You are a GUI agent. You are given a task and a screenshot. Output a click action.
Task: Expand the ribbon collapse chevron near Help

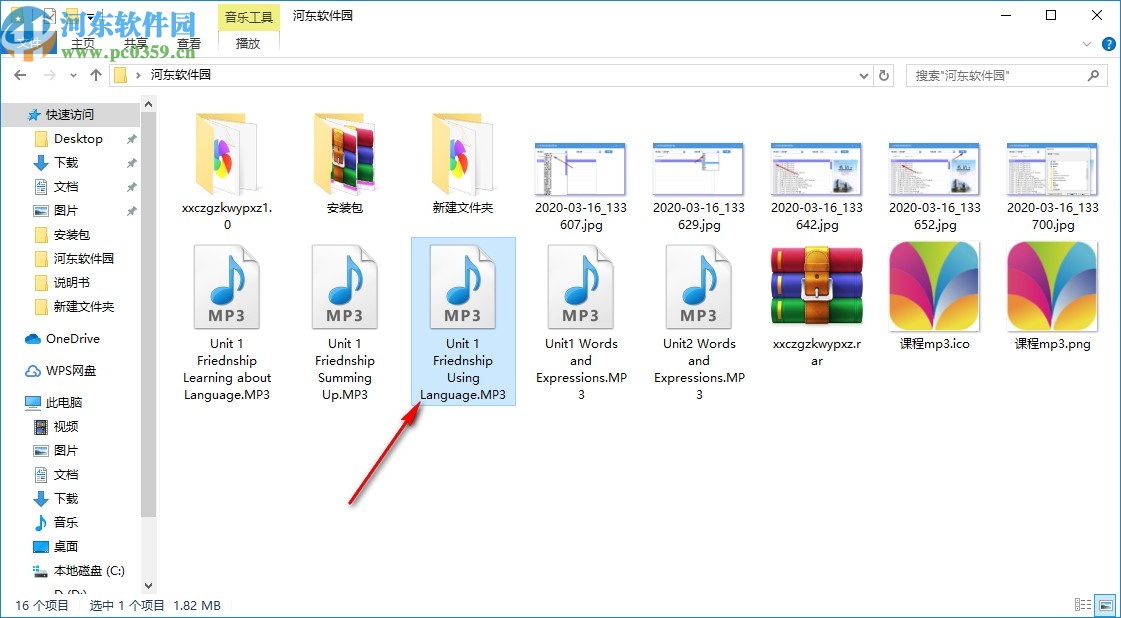pyautogui.click(x=1086, y=44)
